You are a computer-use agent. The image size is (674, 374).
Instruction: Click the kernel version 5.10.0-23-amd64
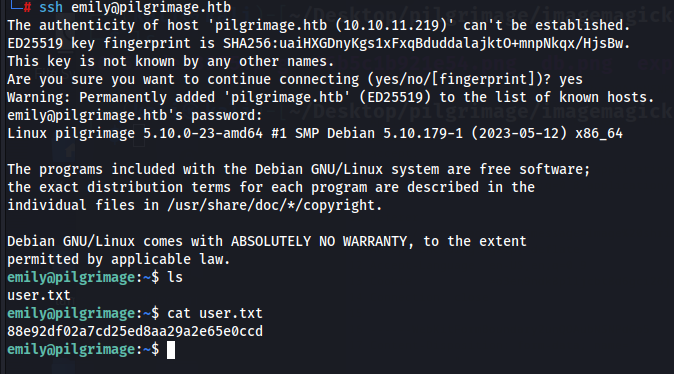point(203,134)
